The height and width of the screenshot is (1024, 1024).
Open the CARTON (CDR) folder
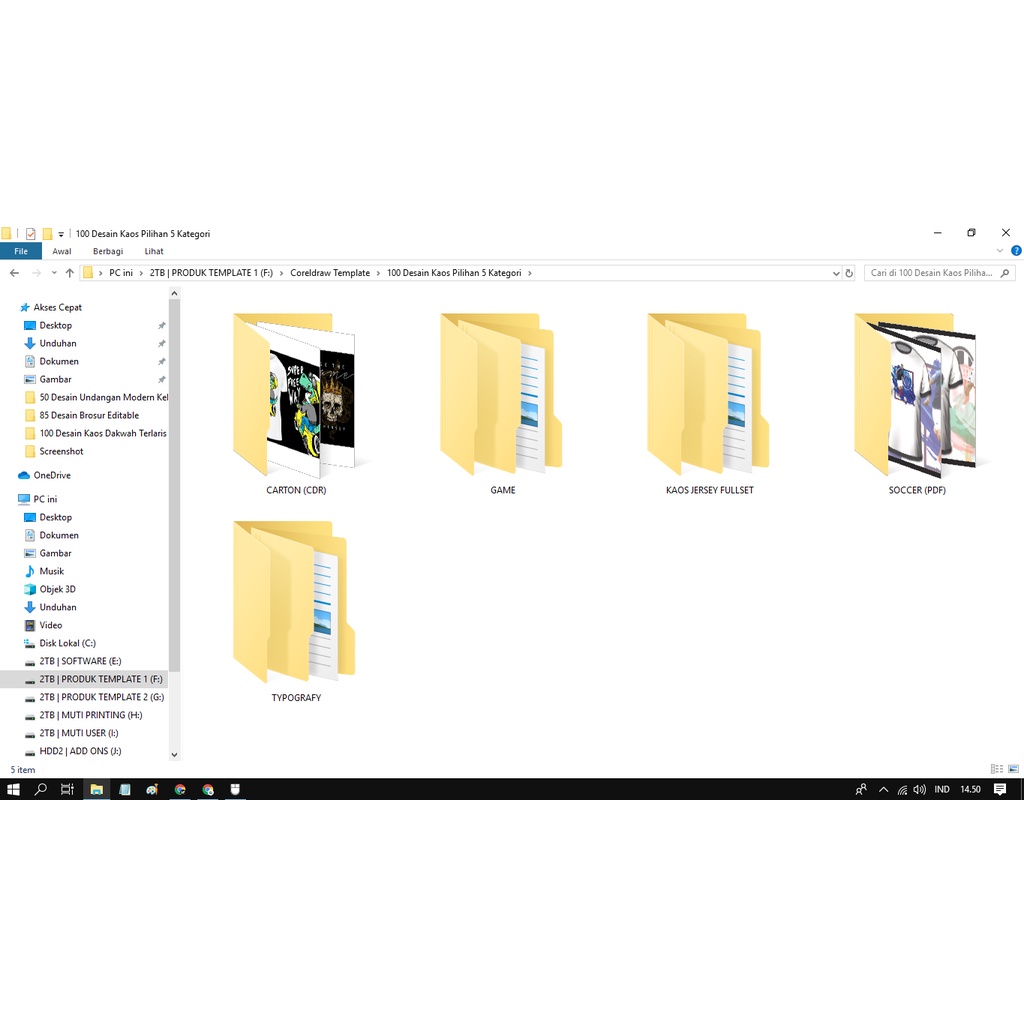tap(295, 396)
